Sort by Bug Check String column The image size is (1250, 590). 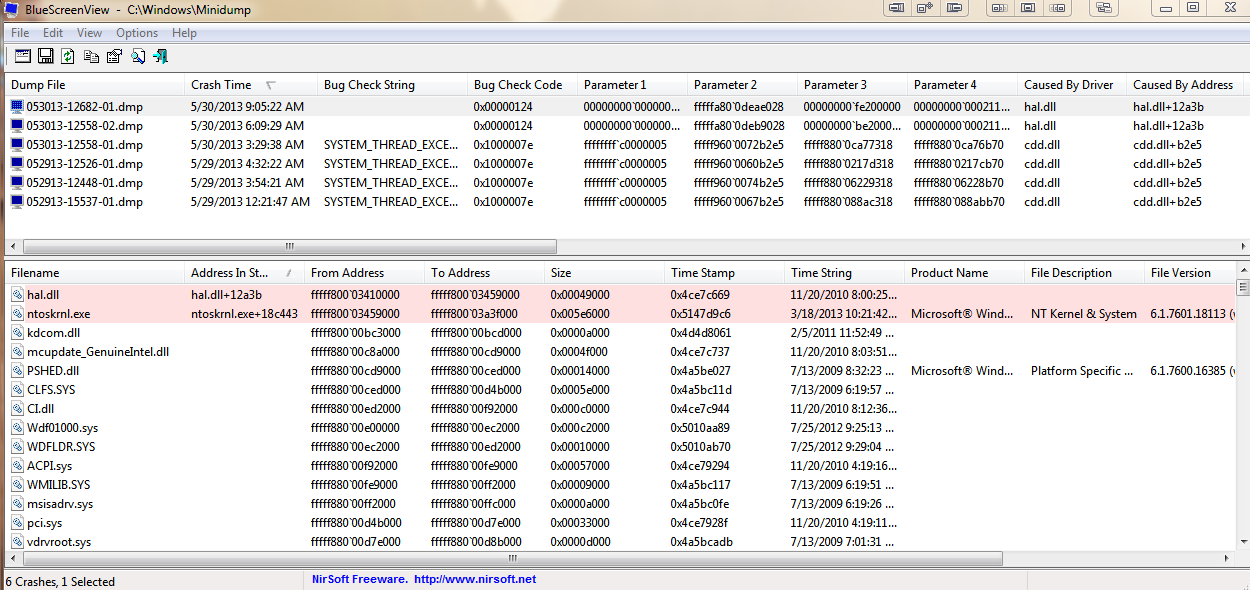(x=392, y=85)
